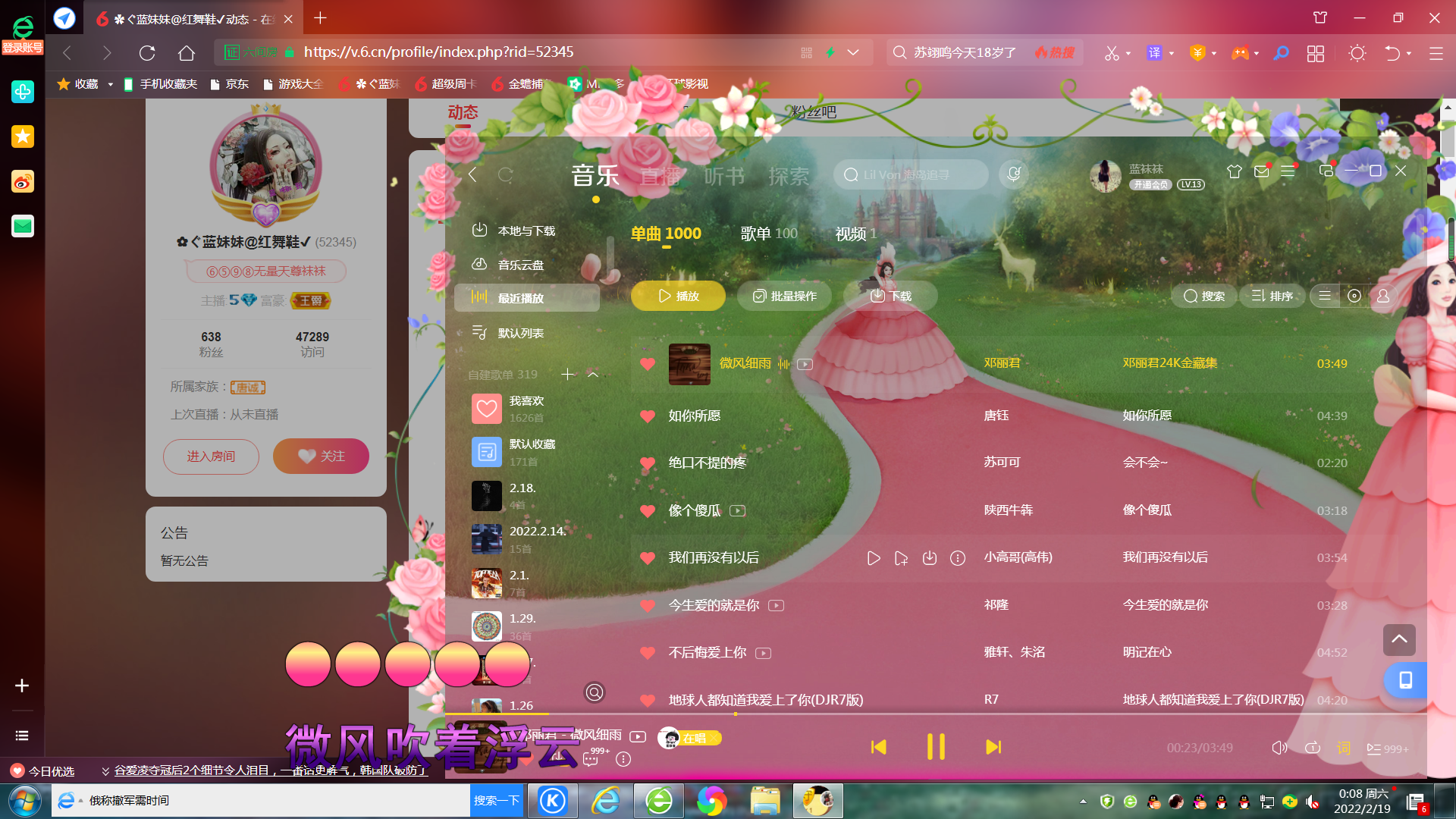This screenshot has width=1456, height=819.
Task: Open the MV icon next to 微风细雨
Action: point(805,364)
